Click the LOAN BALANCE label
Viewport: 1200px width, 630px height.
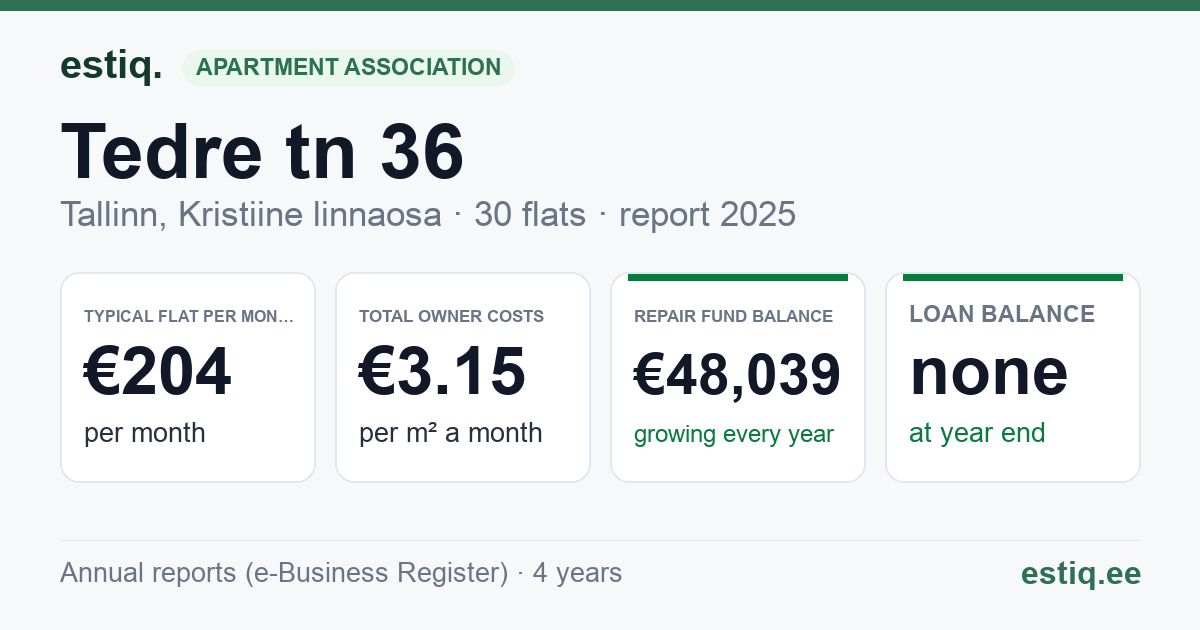click(x=1002, y=314)
